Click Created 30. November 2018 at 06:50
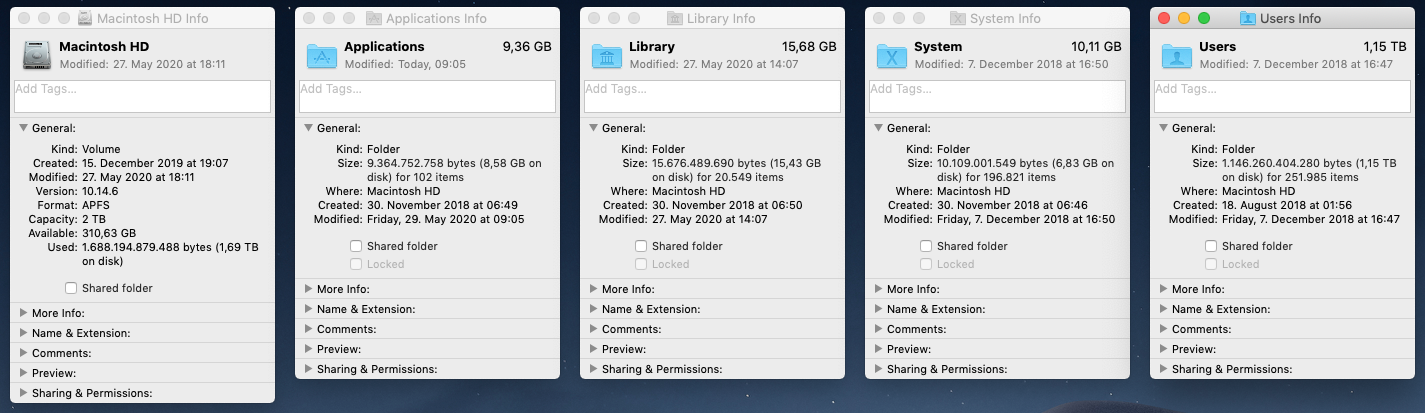The width and height of the screenshot is (1425, 413). [727, 205]
